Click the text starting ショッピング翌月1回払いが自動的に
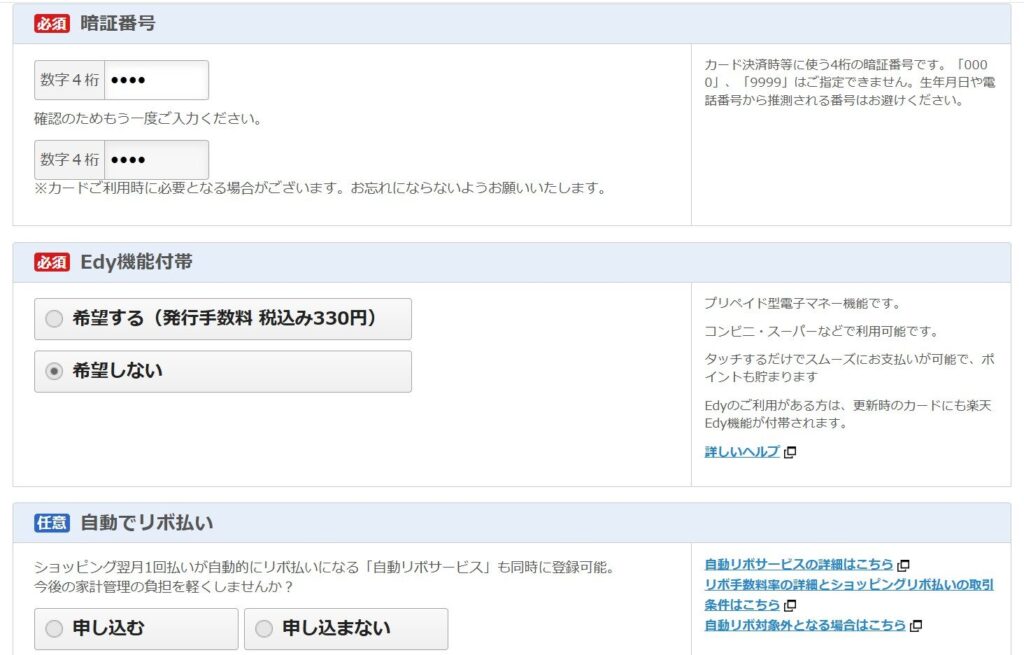This screenshot has height=655, width=1024. 325,567
